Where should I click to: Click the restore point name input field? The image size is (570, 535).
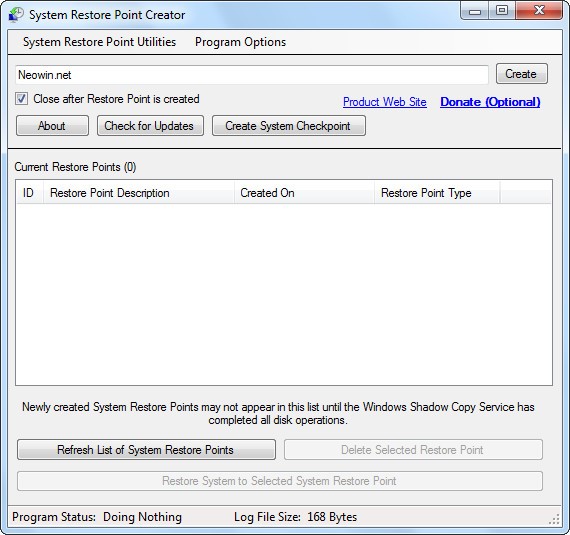pyautogui.click(x=252, y=75)
